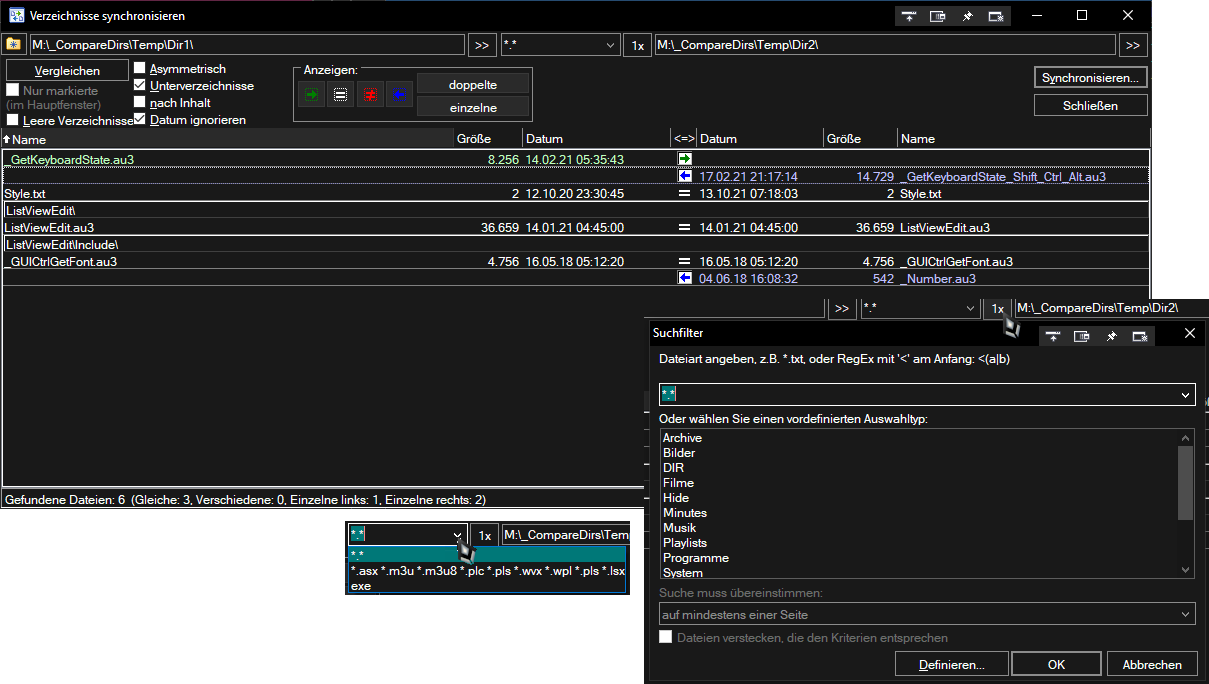Click the green copy-to-right arrow filter icon

coord(312,95)
